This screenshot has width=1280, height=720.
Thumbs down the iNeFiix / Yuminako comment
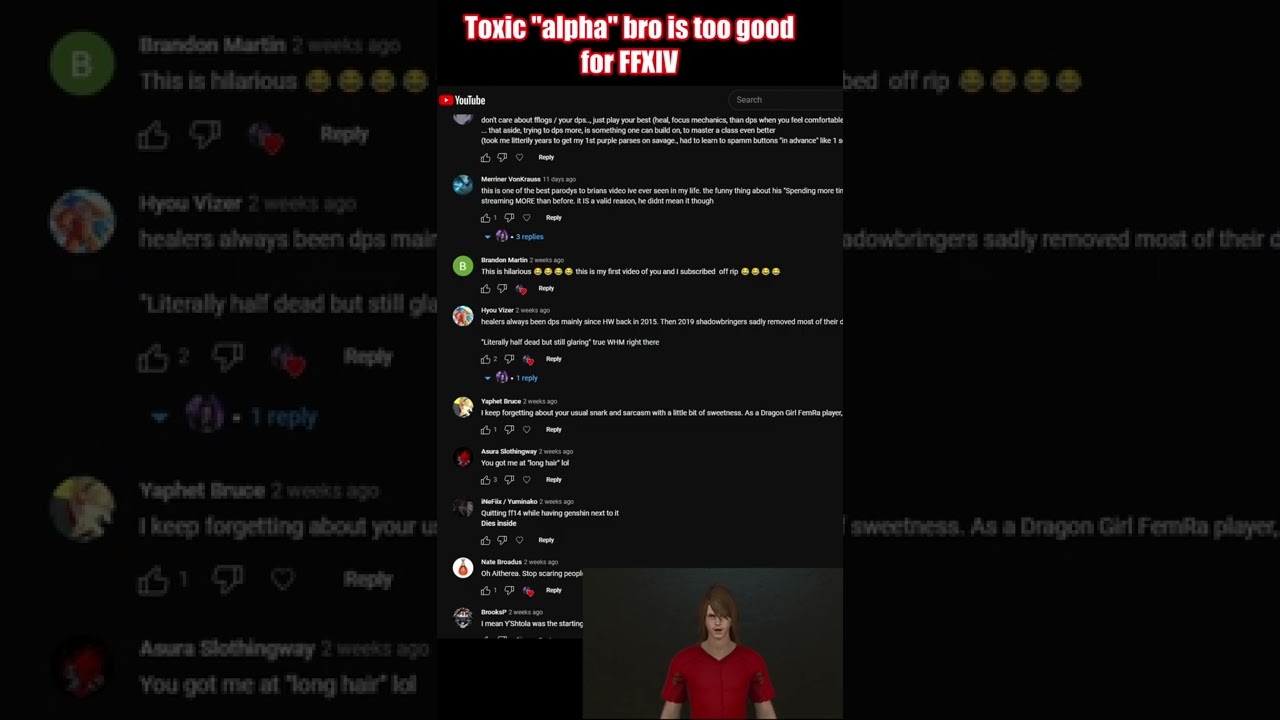502,540
